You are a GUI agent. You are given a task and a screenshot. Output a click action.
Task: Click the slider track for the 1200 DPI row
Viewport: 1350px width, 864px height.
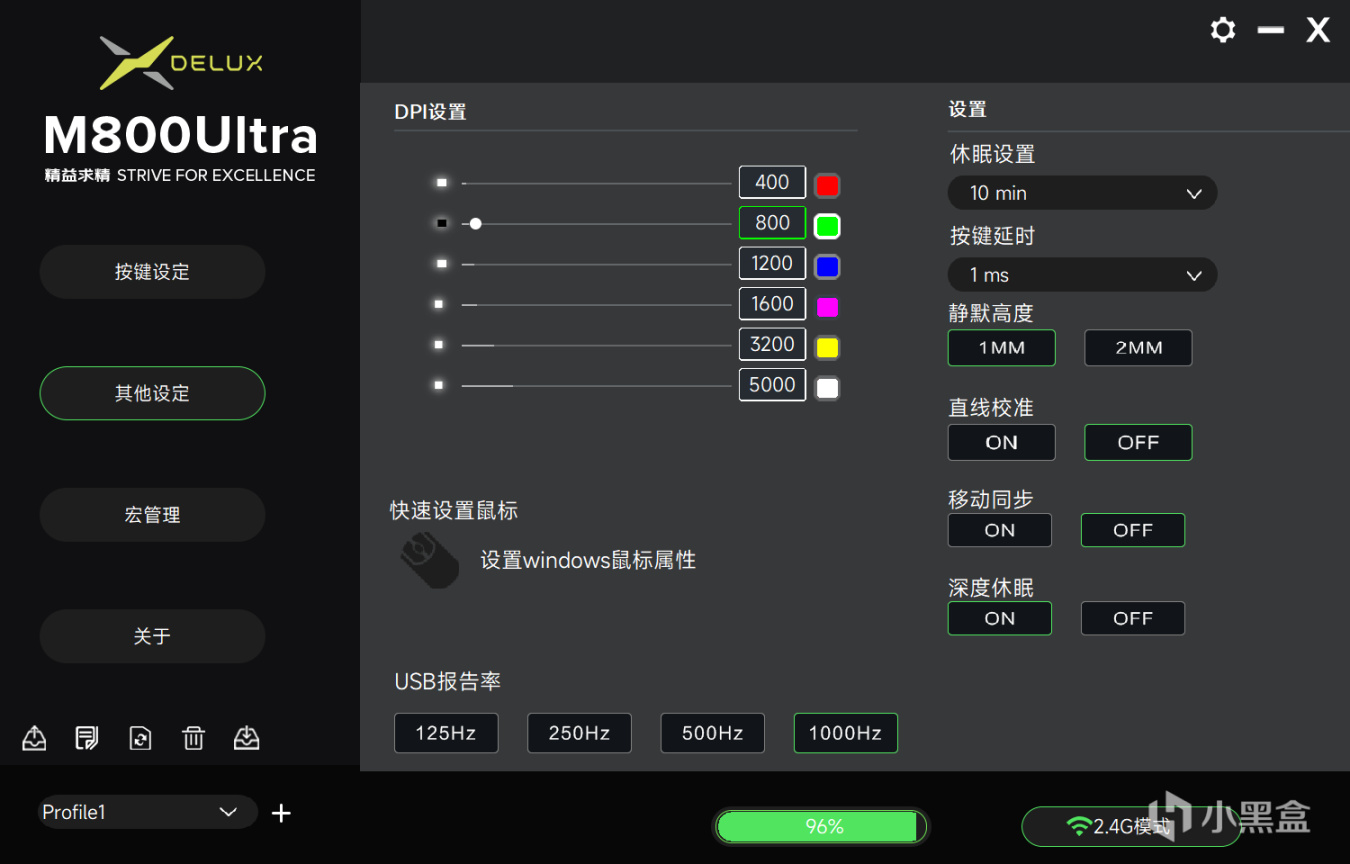point(596,265)
